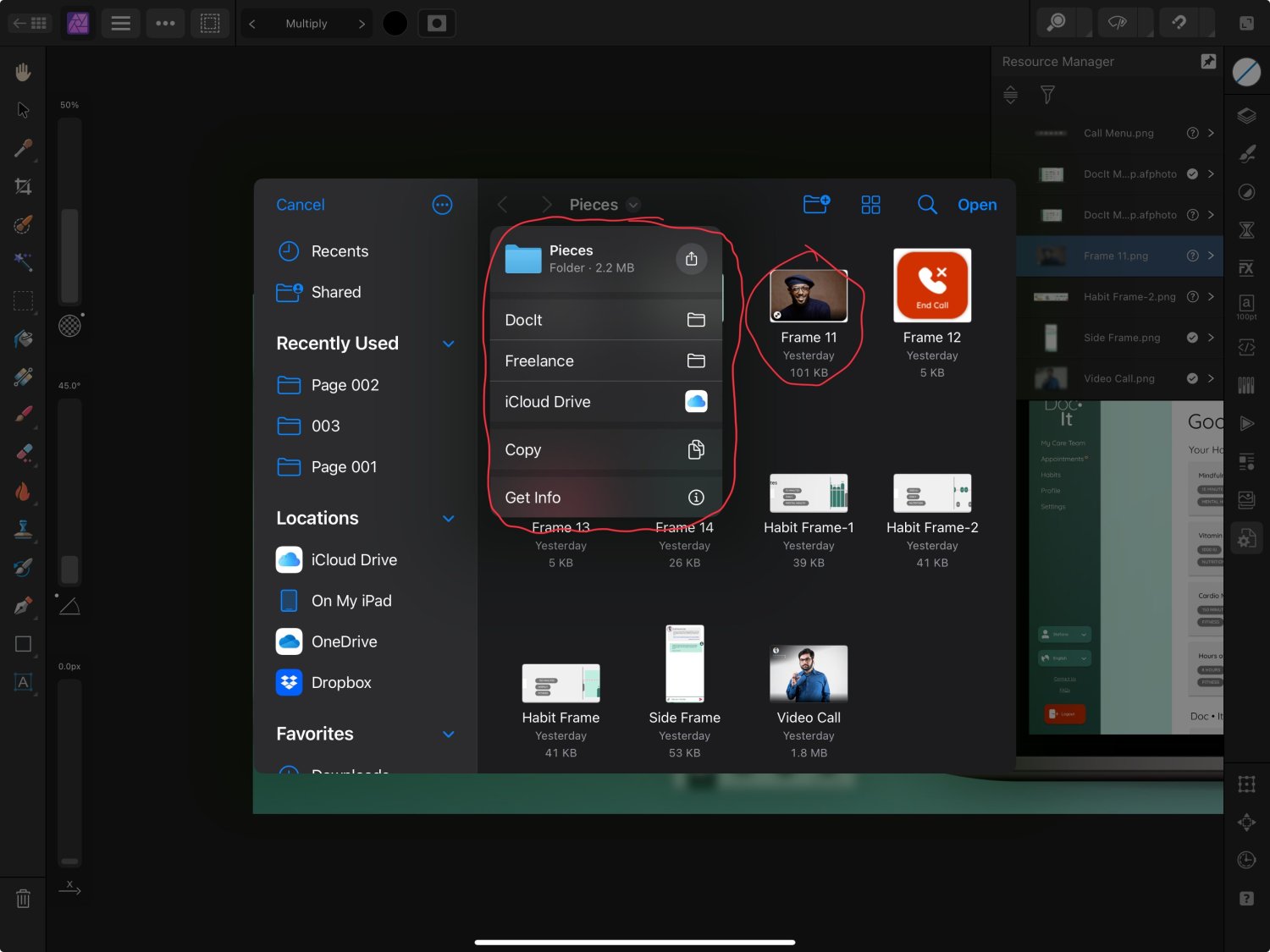
Task: Select the Crop tool
Action: point(23,186)
